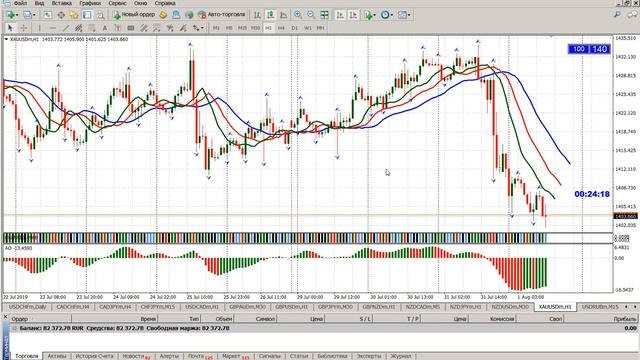Open the MetaEditor yellow book icon
The image size is (640, 360).
tap(163, 15)
